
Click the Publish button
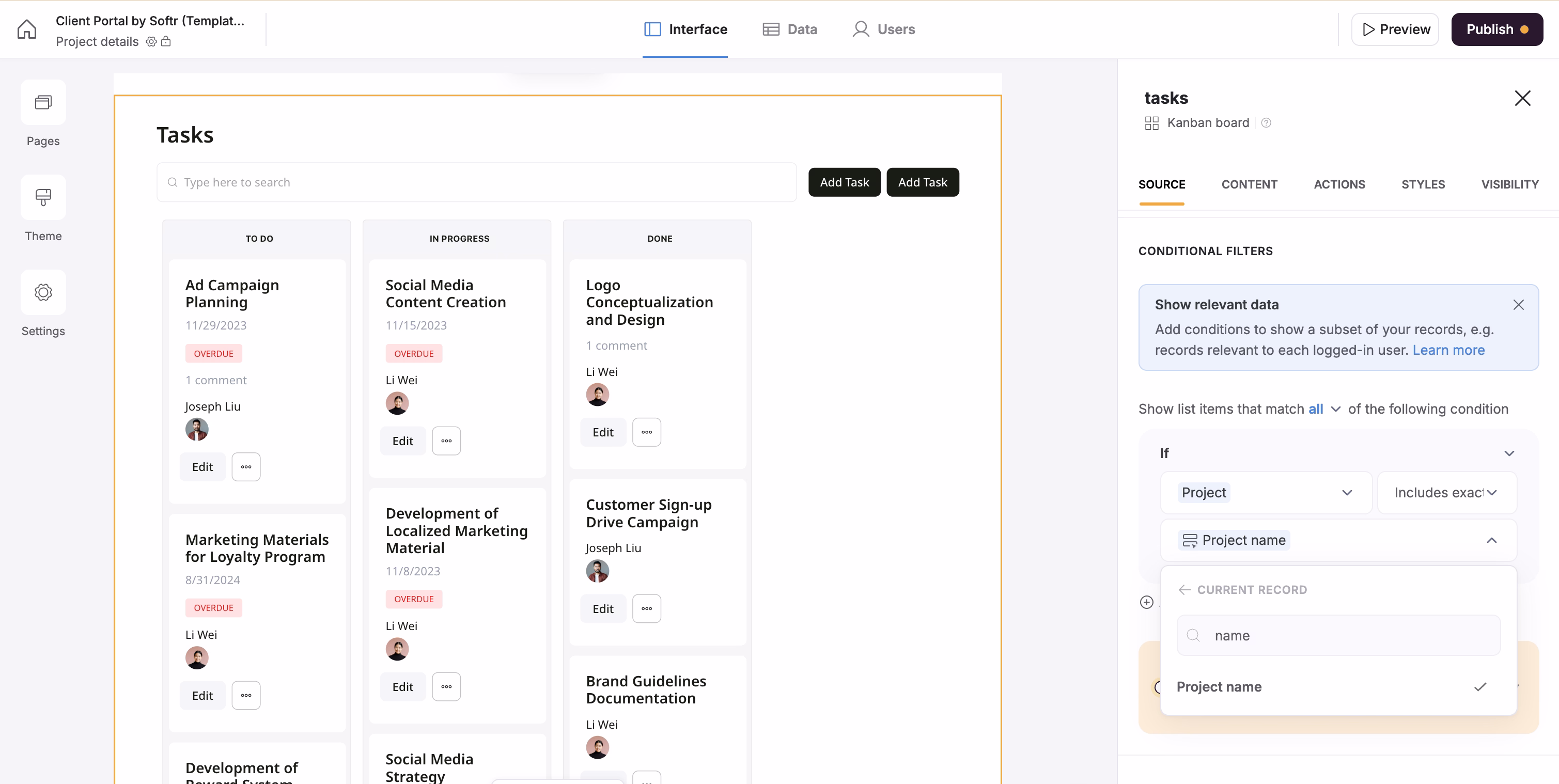pos(1496,29)
